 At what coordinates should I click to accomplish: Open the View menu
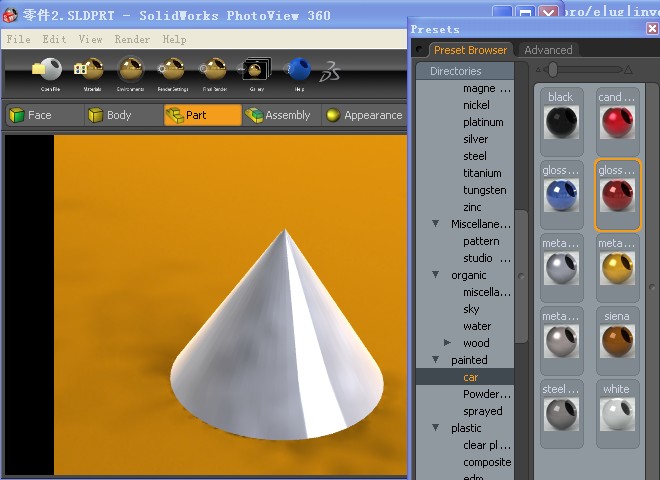click(x=90, y=39)
